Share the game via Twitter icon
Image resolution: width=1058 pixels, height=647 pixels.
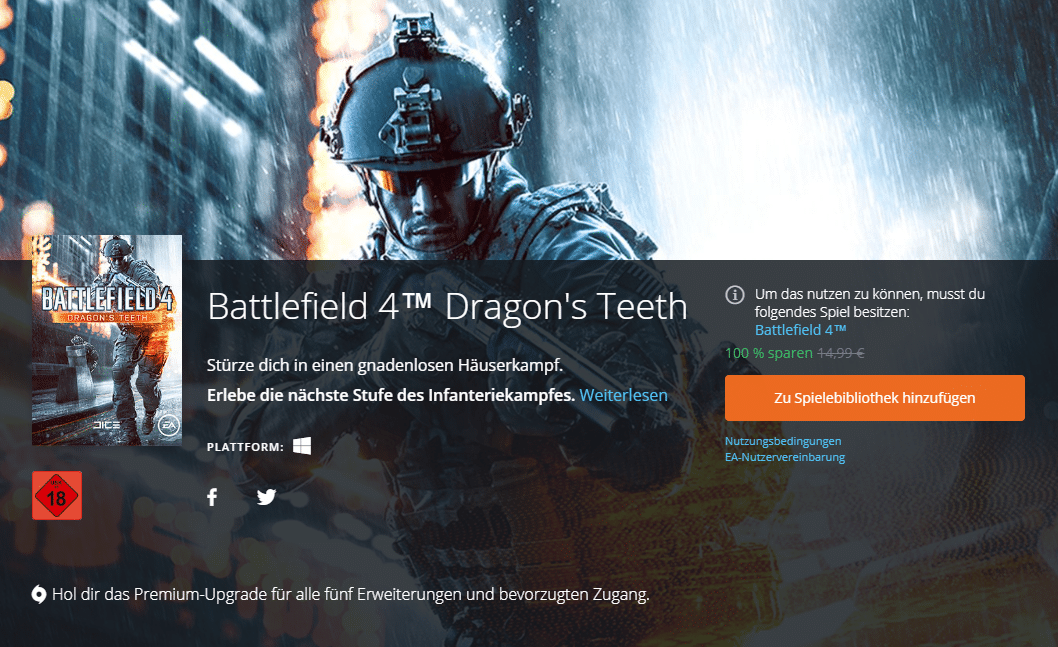coord(267,497)
